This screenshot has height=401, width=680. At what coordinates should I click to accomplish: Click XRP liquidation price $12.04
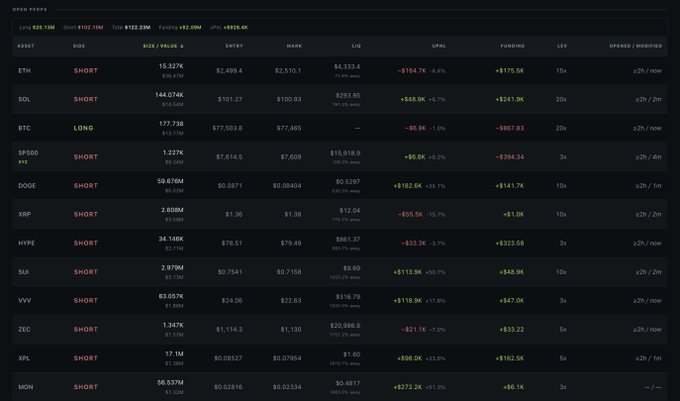350,211
